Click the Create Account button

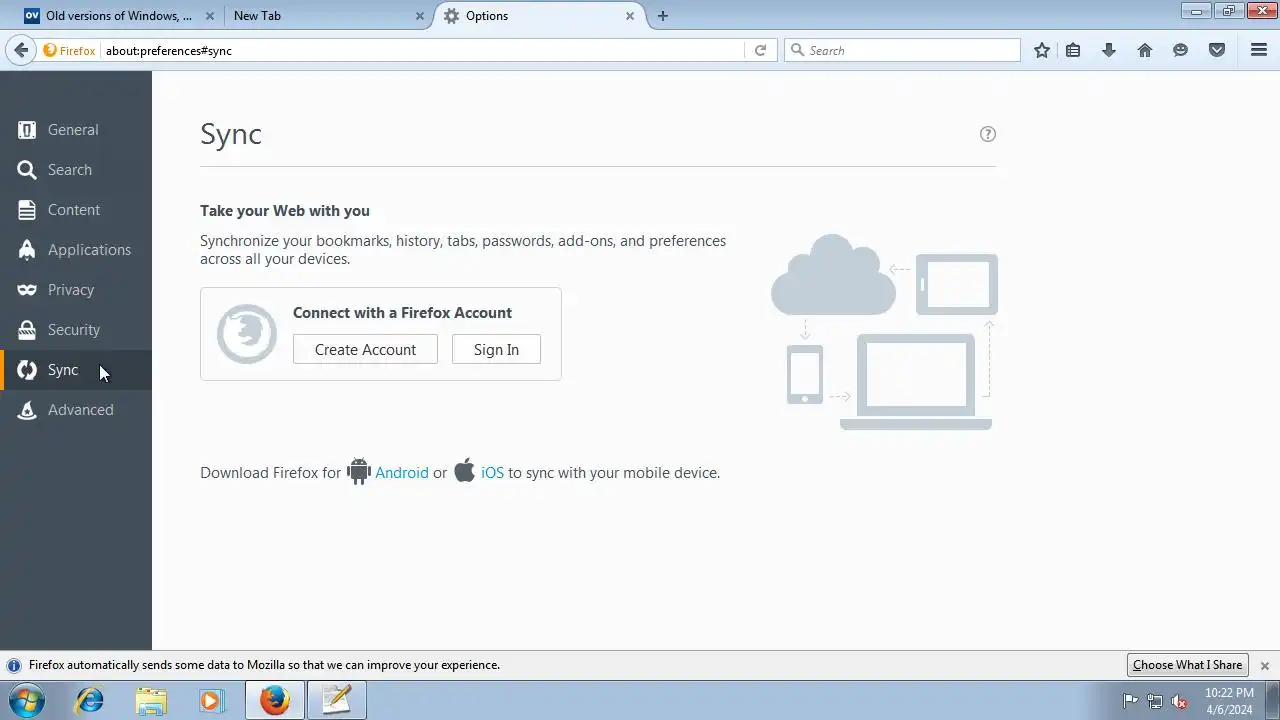pyautogui.click(x=365, y=349)
